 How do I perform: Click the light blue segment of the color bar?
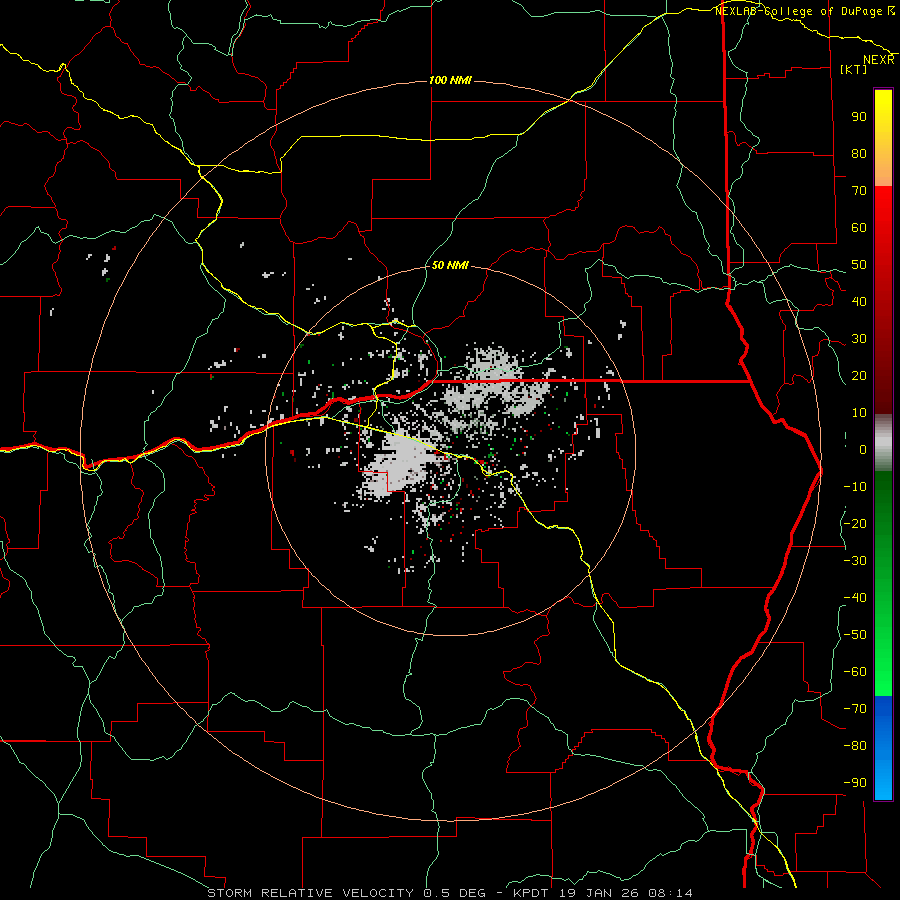[883, 778]
